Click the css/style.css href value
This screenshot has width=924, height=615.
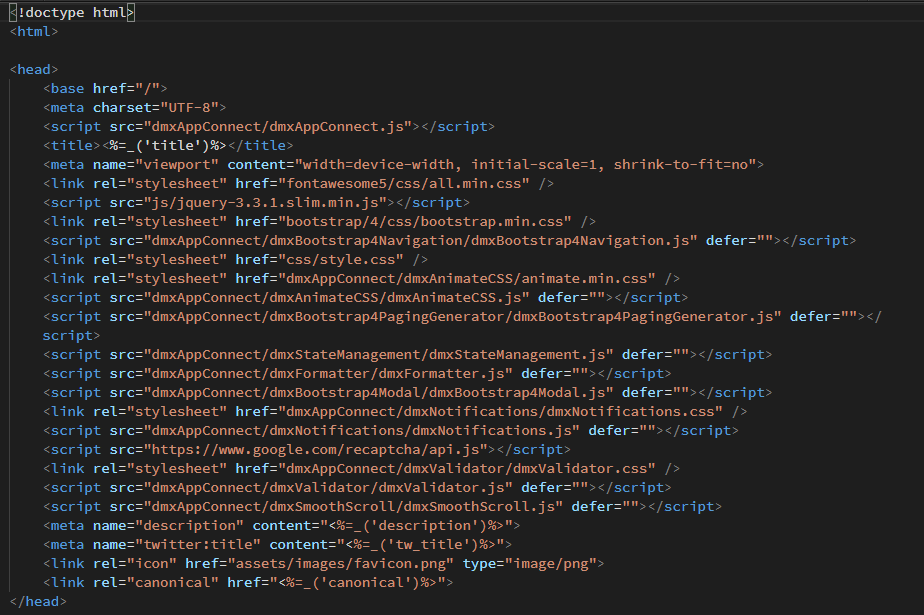[x=341, y=260]
